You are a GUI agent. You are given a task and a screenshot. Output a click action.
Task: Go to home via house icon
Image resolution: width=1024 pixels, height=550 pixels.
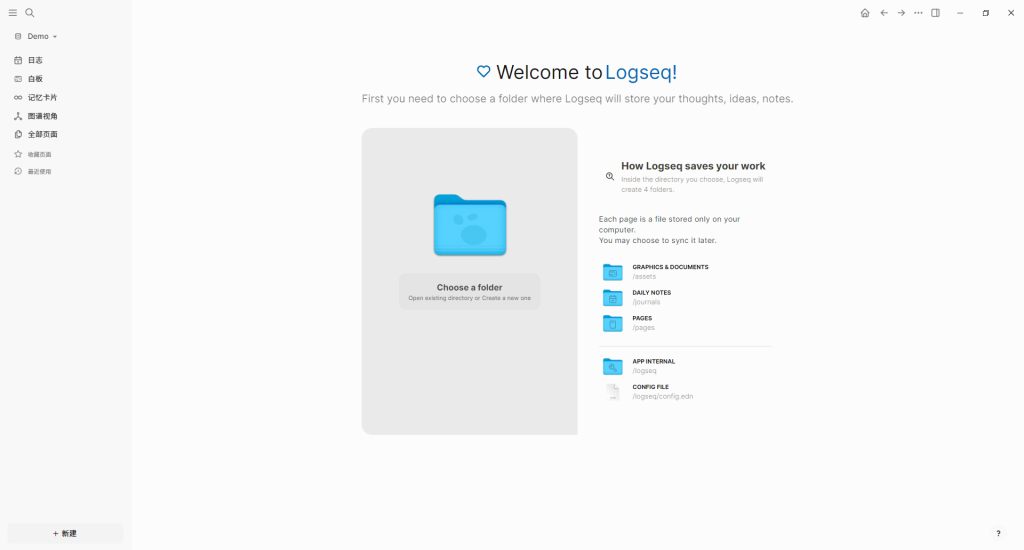coord(865,13)
